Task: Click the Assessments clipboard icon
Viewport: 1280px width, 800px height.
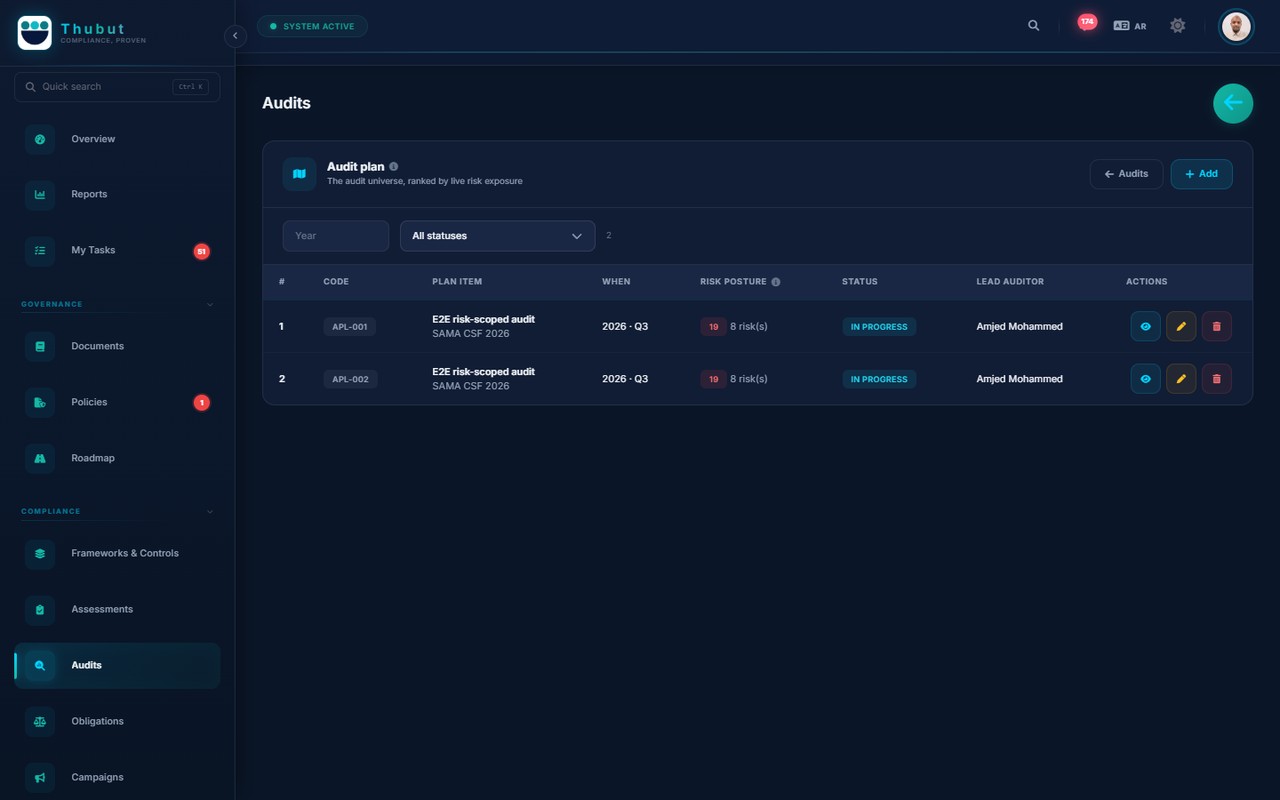Action: 40,609
